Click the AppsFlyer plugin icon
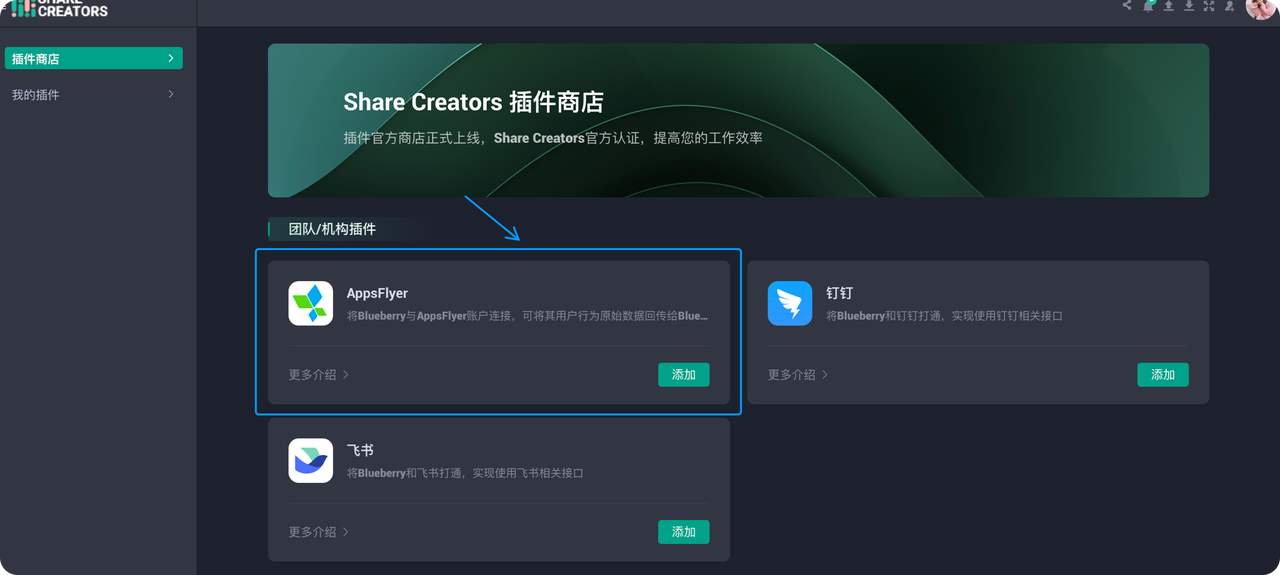1280x575 pixels. 311,303
